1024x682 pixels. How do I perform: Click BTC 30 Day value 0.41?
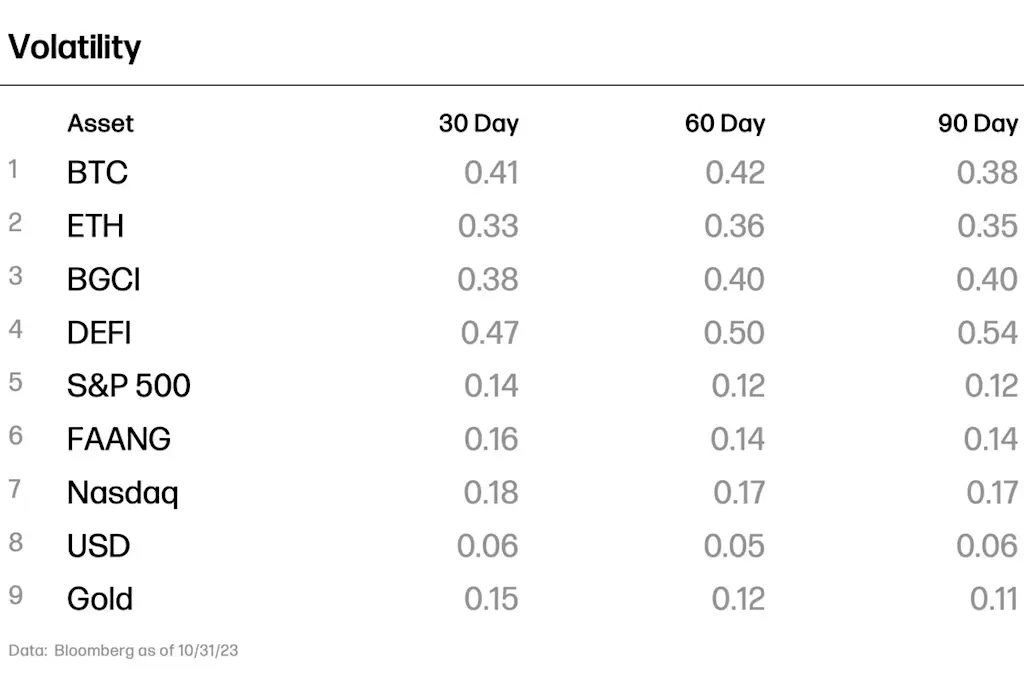tap(491, 172)
